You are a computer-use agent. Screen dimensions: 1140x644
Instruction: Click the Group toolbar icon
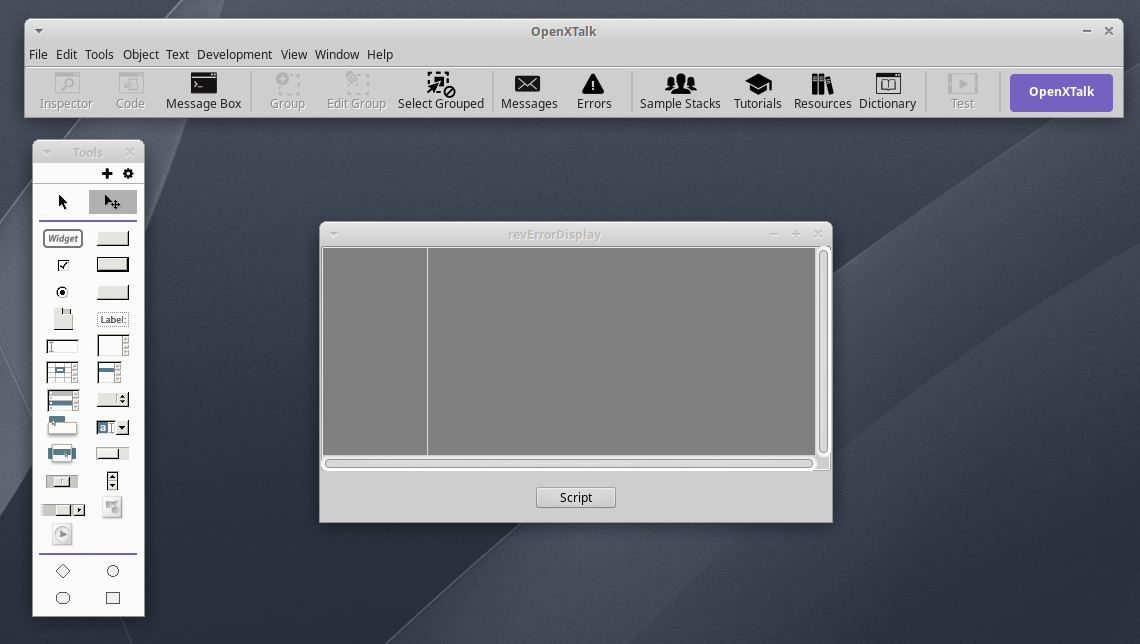point(288,92)
